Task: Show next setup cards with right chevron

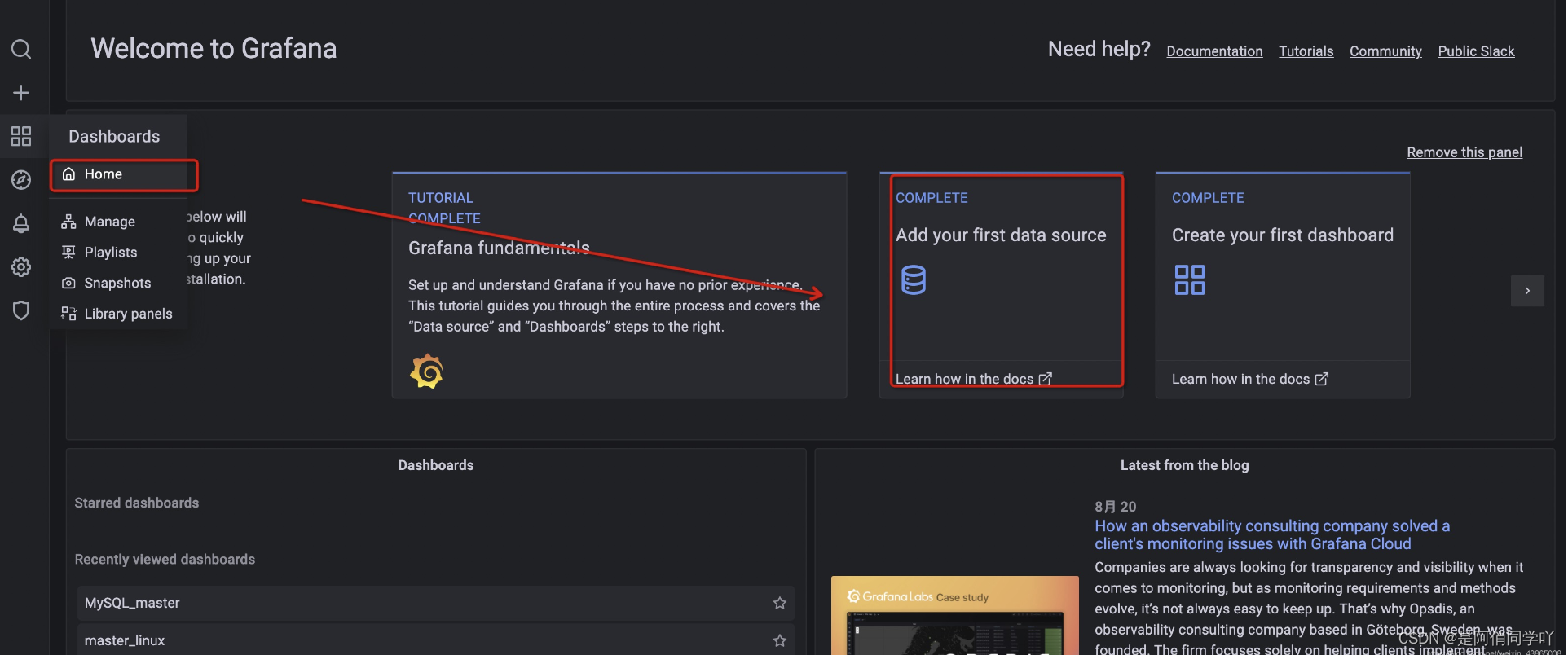Action: (1527, 291)
